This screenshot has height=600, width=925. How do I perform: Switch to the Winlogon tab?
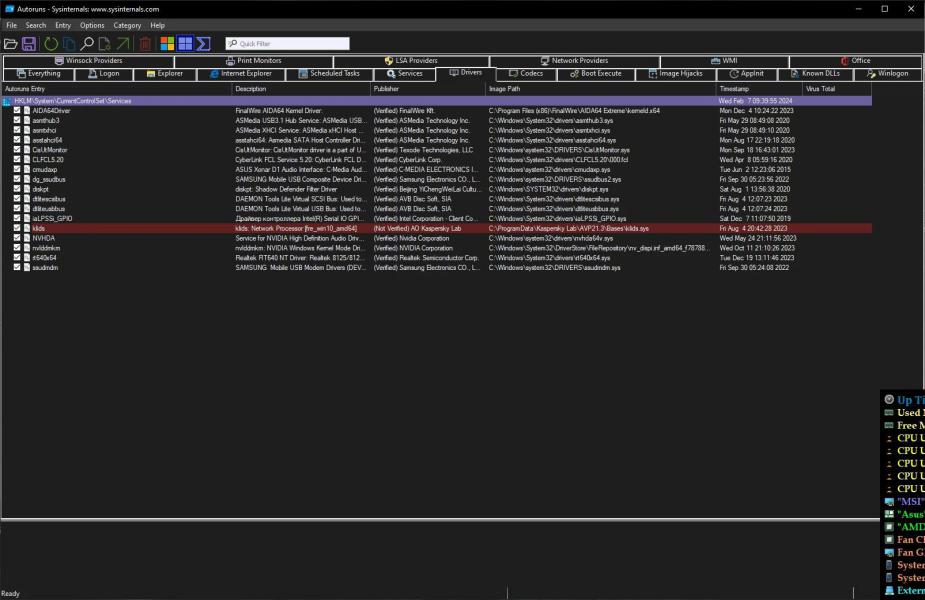coord(888,74)
